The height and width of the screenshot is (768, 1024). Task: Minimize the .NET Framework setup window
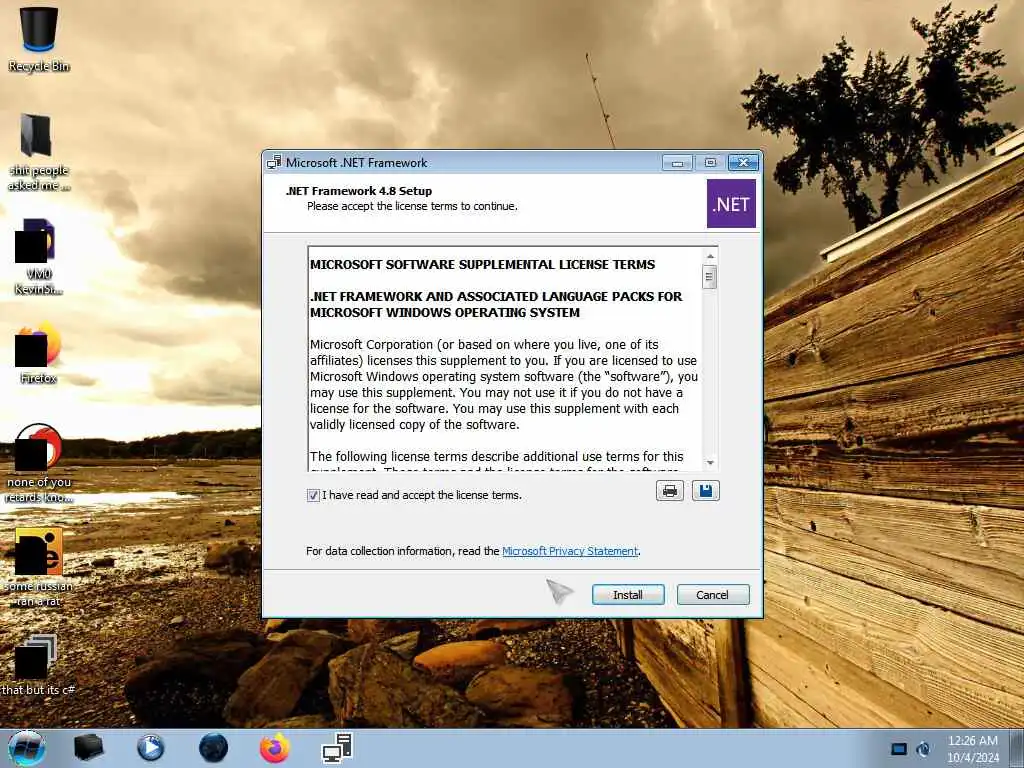coord(677,162)
